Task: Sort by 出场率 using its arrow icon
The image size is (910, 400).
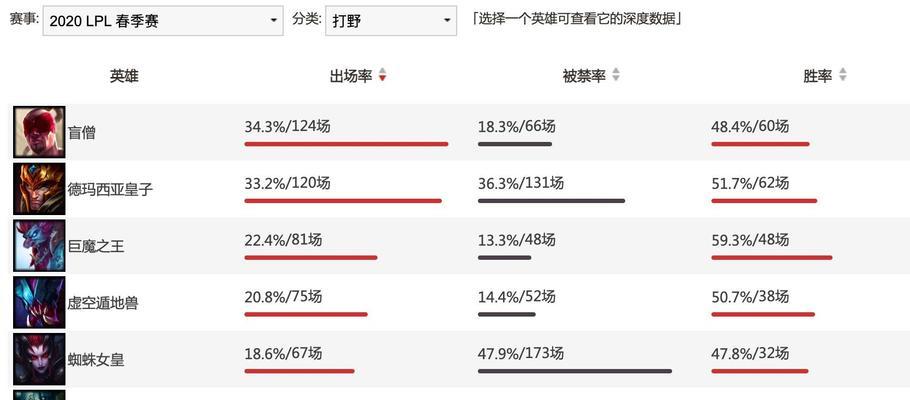Action: [x=382, y=75]
